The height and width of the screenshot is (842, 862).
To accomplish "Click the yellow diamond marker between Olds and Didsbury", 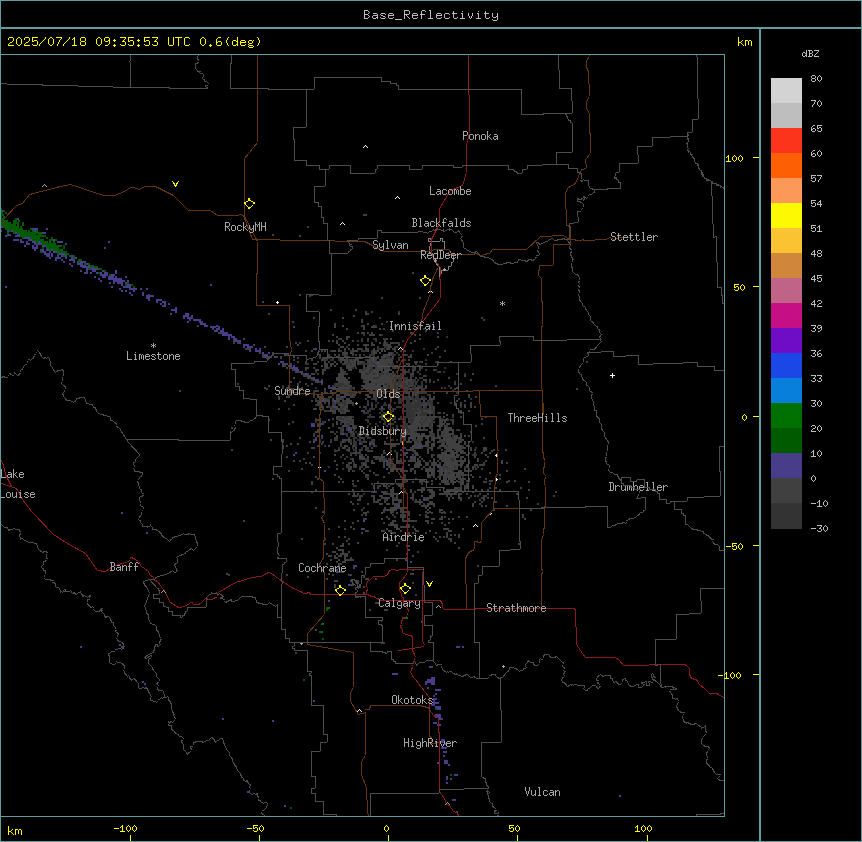I will click(389, 417).
